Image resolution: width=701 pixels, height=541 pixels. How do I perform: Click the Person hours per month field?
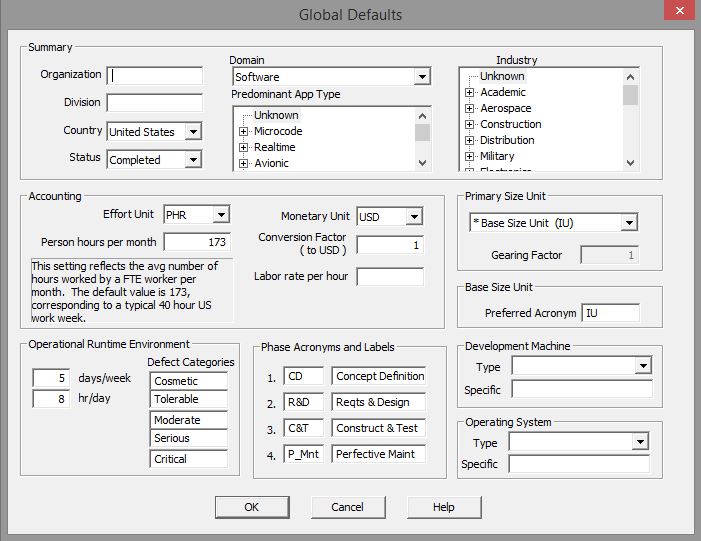[197, 242]
